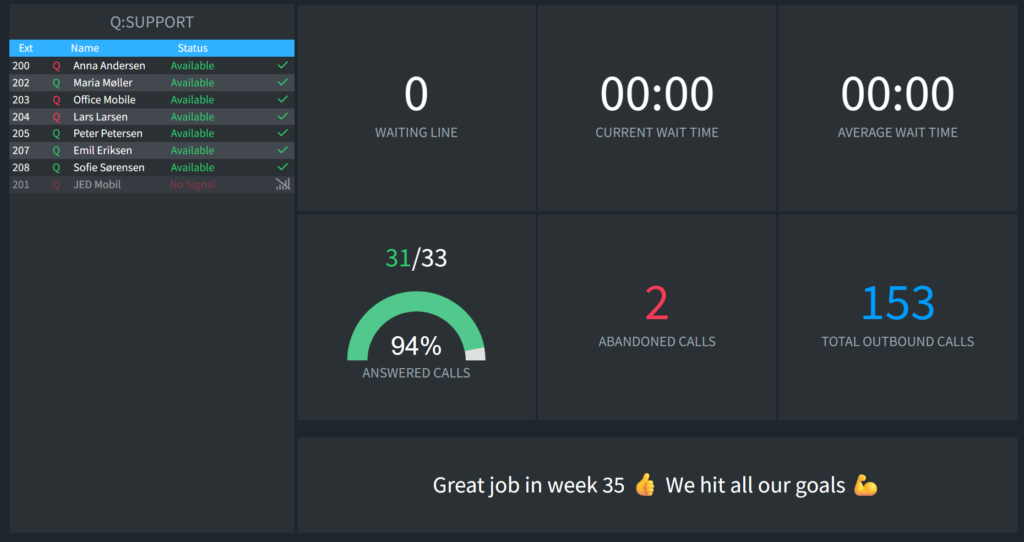
Task: Click the green Q icon for Maria Møller
Action: 56,83
